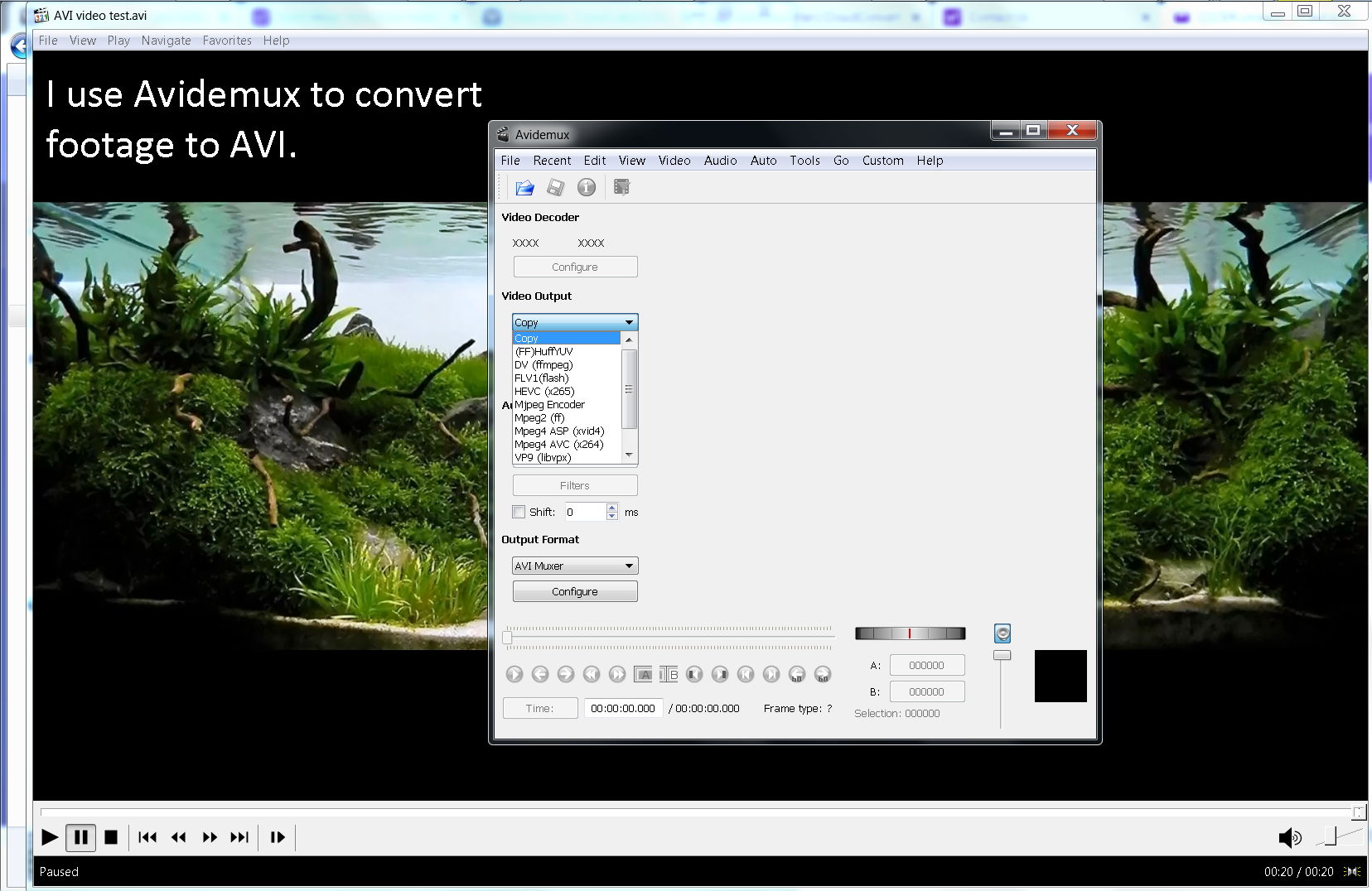Viewport: 1372px width, 891px height.
Task: Open Avidemux's Edit menu
Action: (x=594, y=161)
